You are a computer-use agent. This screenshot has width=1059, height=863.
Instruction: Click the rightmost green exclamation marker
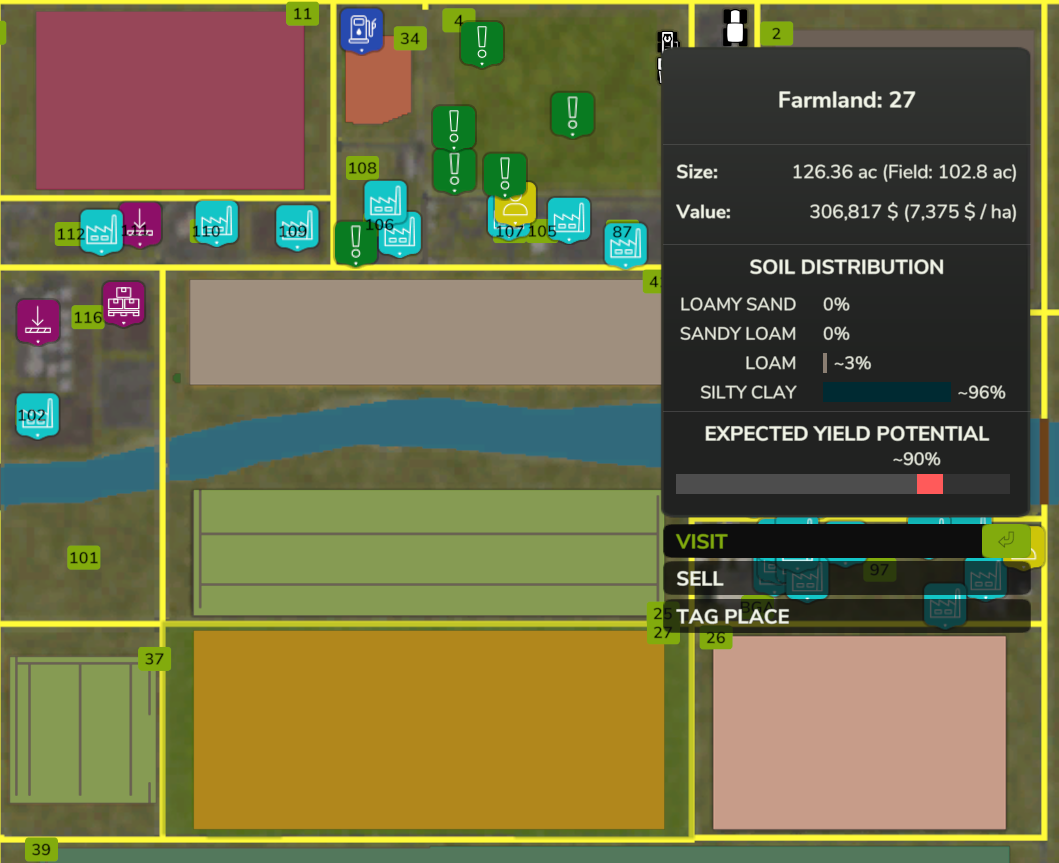pos(572,114)
